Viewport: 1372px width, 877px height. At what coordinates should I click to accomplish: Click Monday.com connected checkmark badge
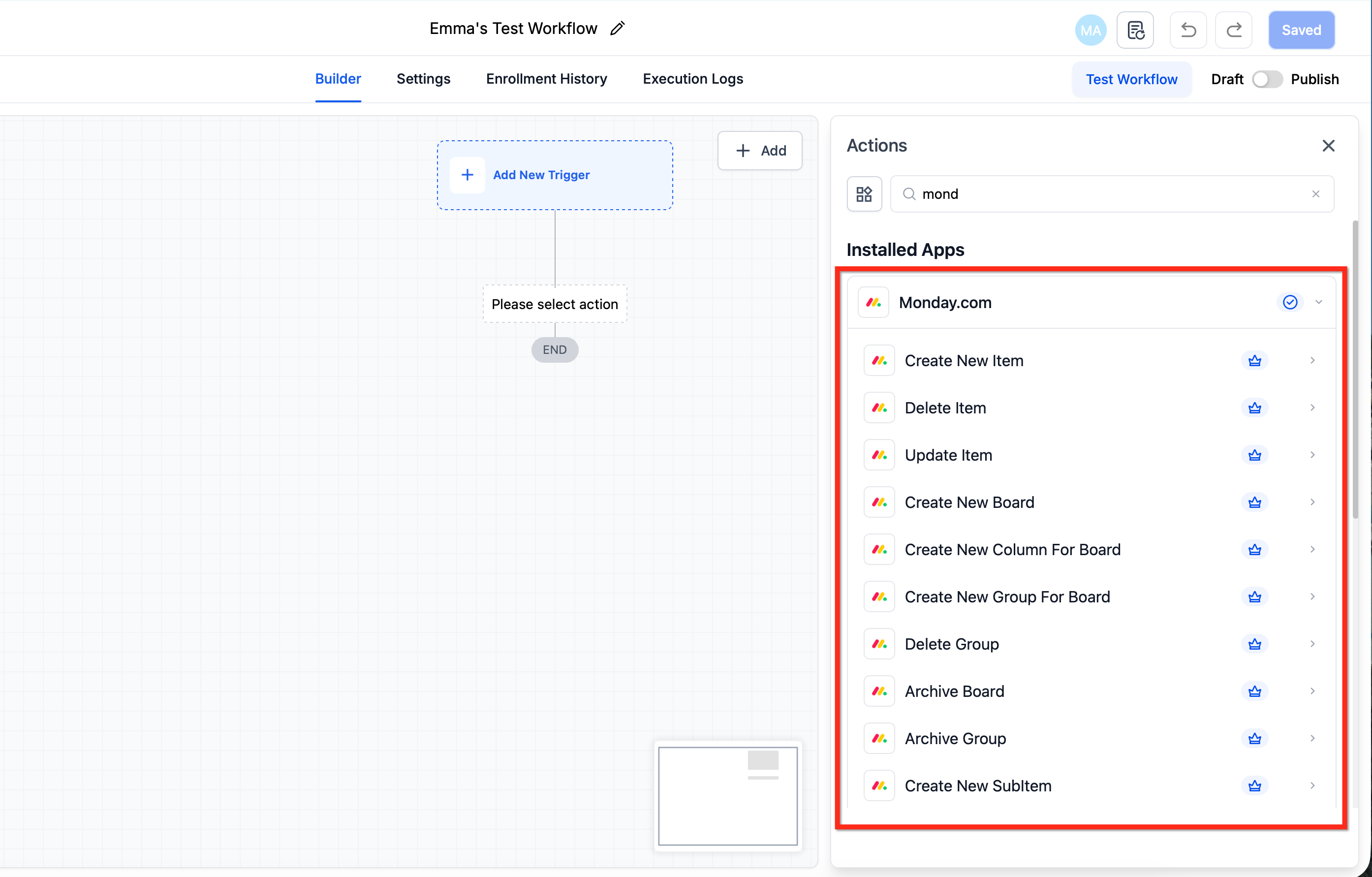click(1290, 302)
